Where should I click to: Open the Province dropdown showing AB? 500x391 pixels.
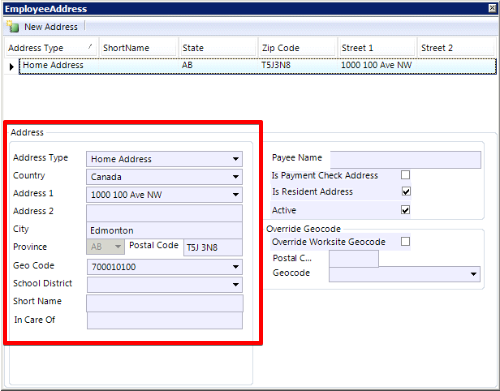coord(105,247)
